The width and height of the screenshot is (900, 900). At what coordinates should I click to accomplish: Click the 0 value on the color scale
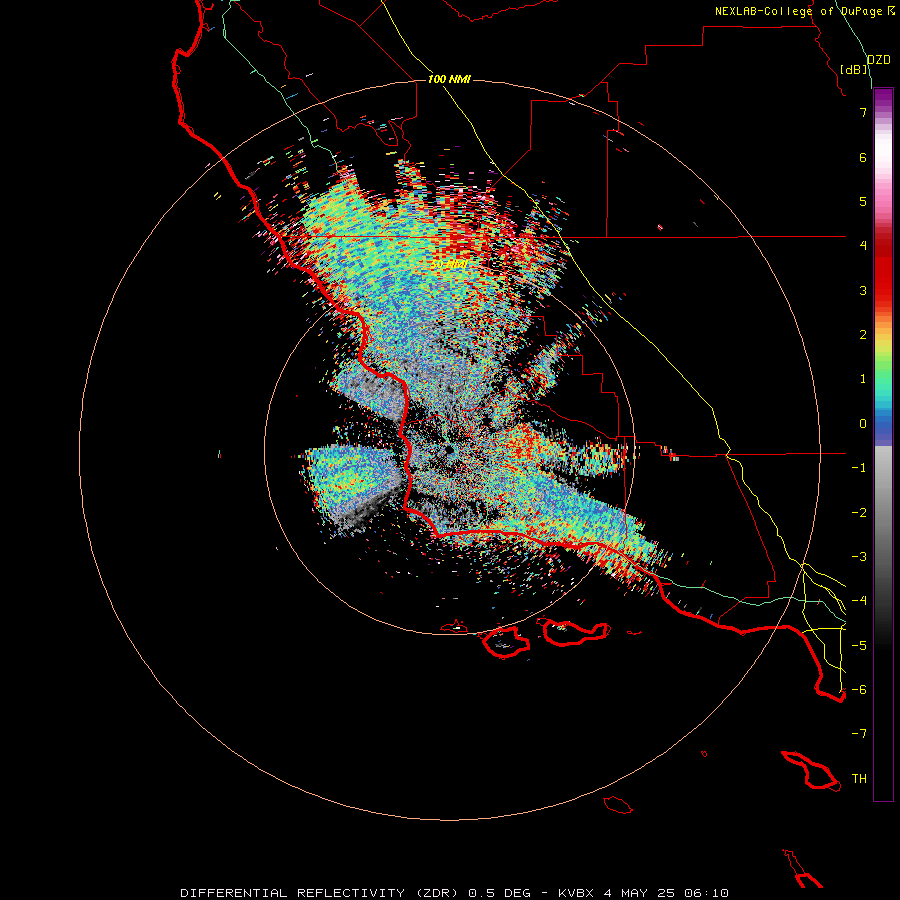tap(863, 424)
